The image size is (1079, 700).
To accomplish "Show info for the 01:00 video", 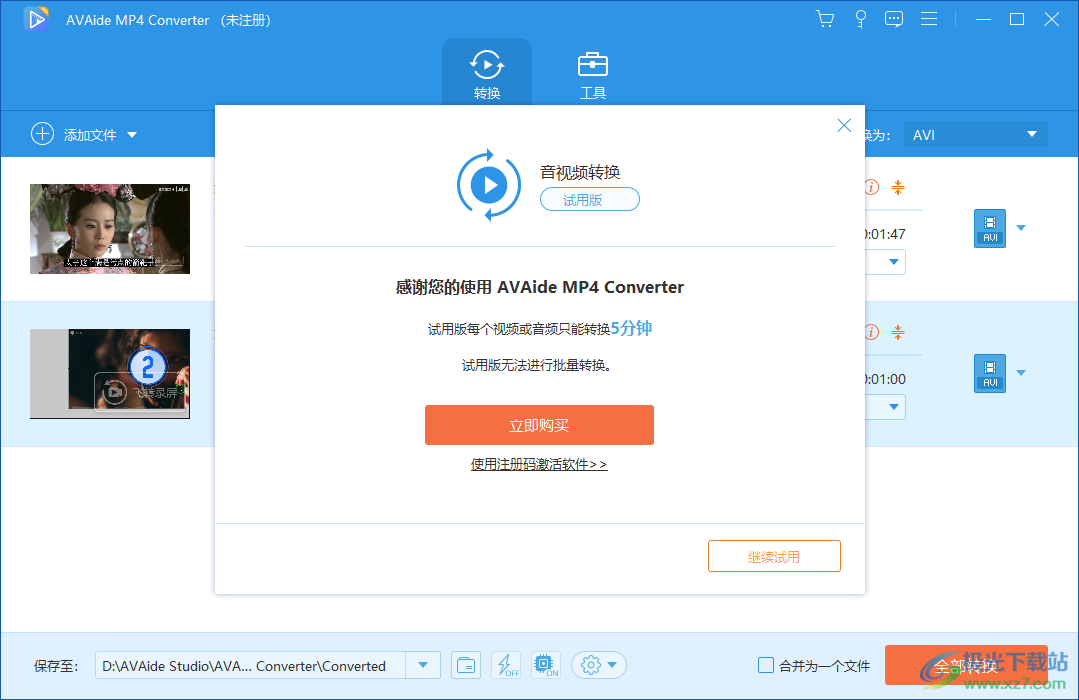I will [872, 332].
